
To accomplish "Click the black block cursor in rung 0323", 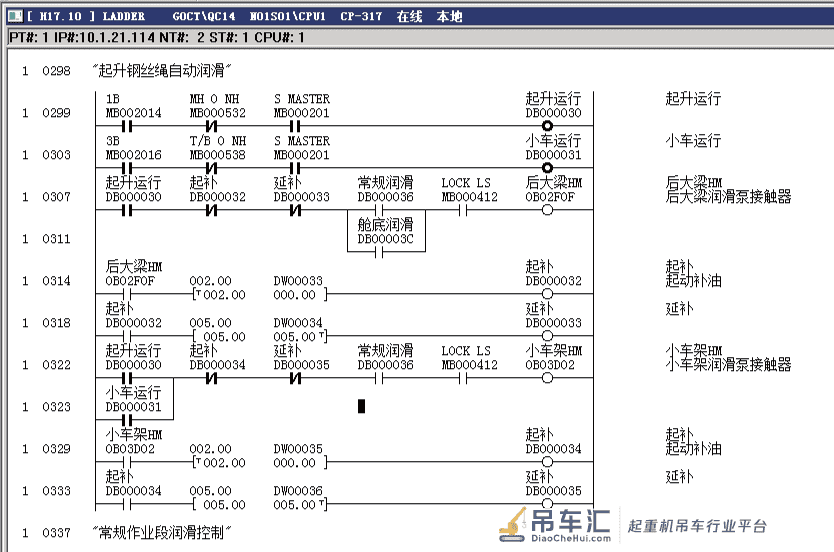I will coord(361,406).
